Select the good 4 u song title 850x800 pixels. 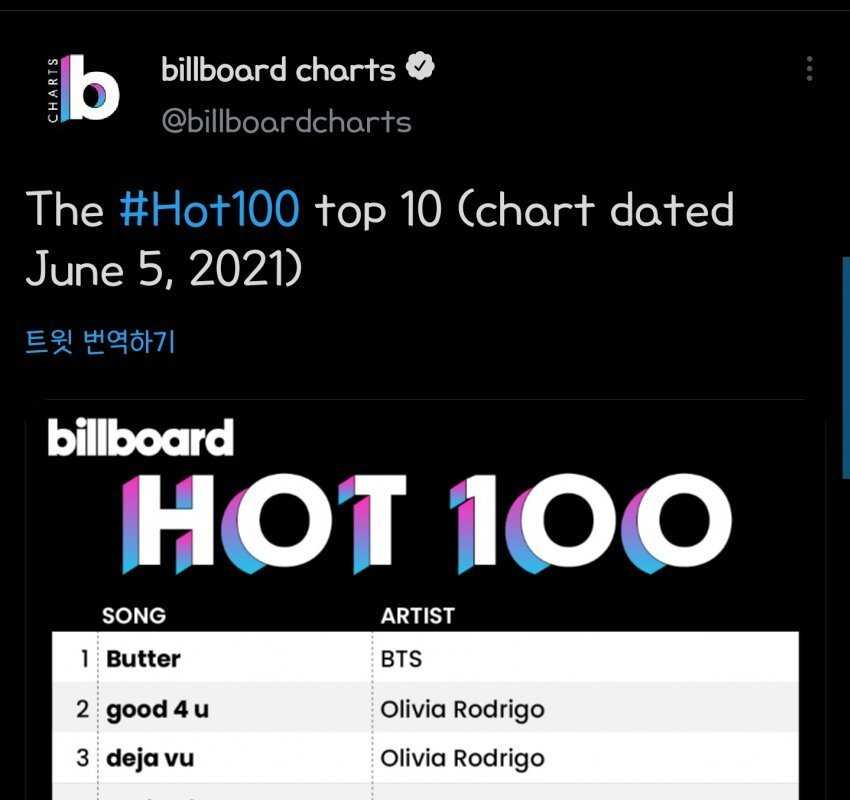pos(157,710)
